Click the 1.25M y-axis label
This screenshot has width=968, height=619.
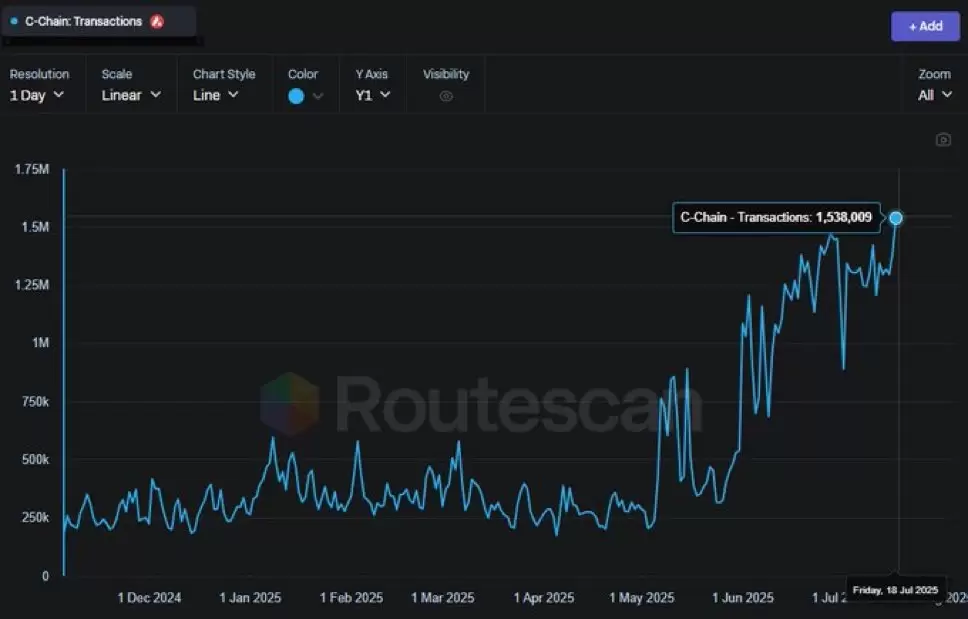click(32, 285)
